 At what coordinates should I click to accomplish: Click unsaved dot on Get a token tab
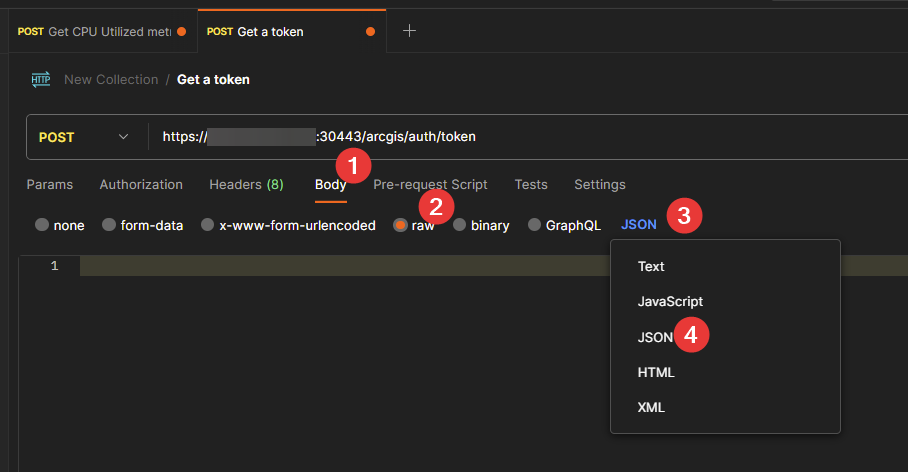371,31
